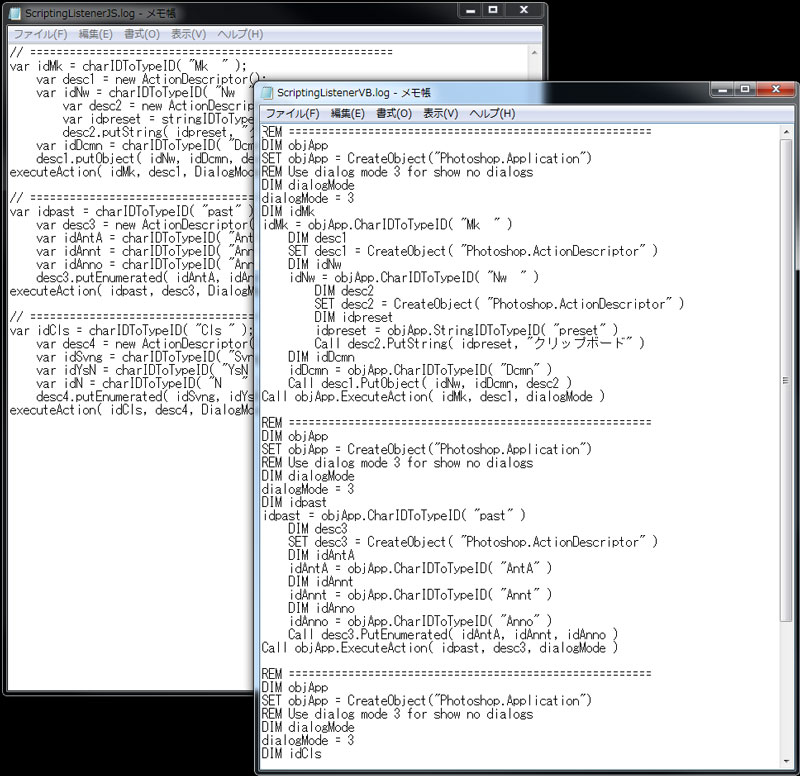The image size is (800, 776).
Task: Click notepad icon in ScriptingListenerJS.log title bar
Action: tap(15, 13)
